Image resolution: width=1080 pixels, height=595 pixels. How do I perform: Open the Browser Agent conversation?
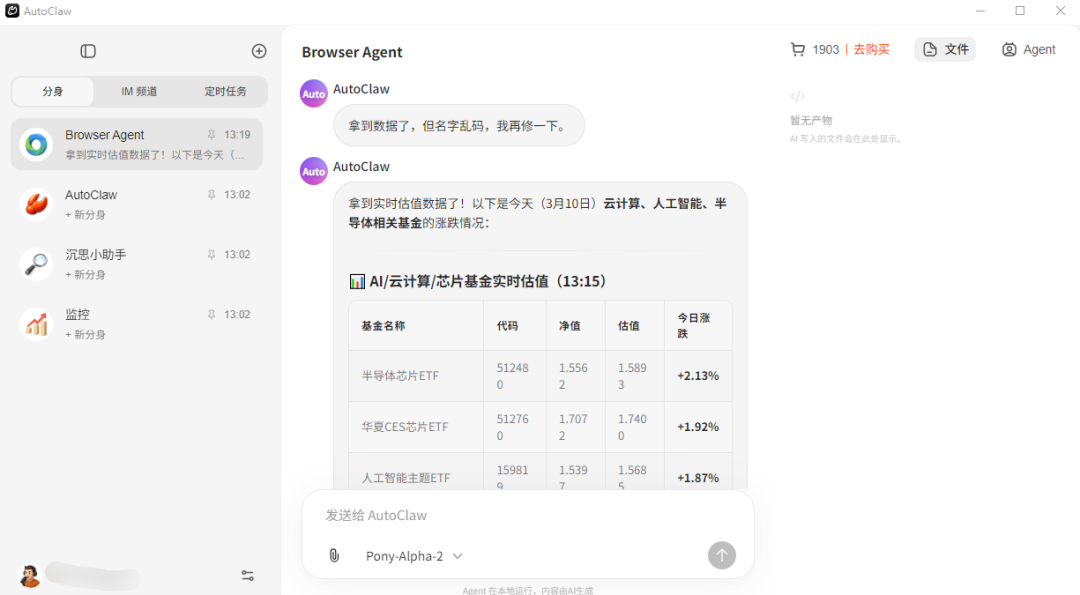point(136,144)
